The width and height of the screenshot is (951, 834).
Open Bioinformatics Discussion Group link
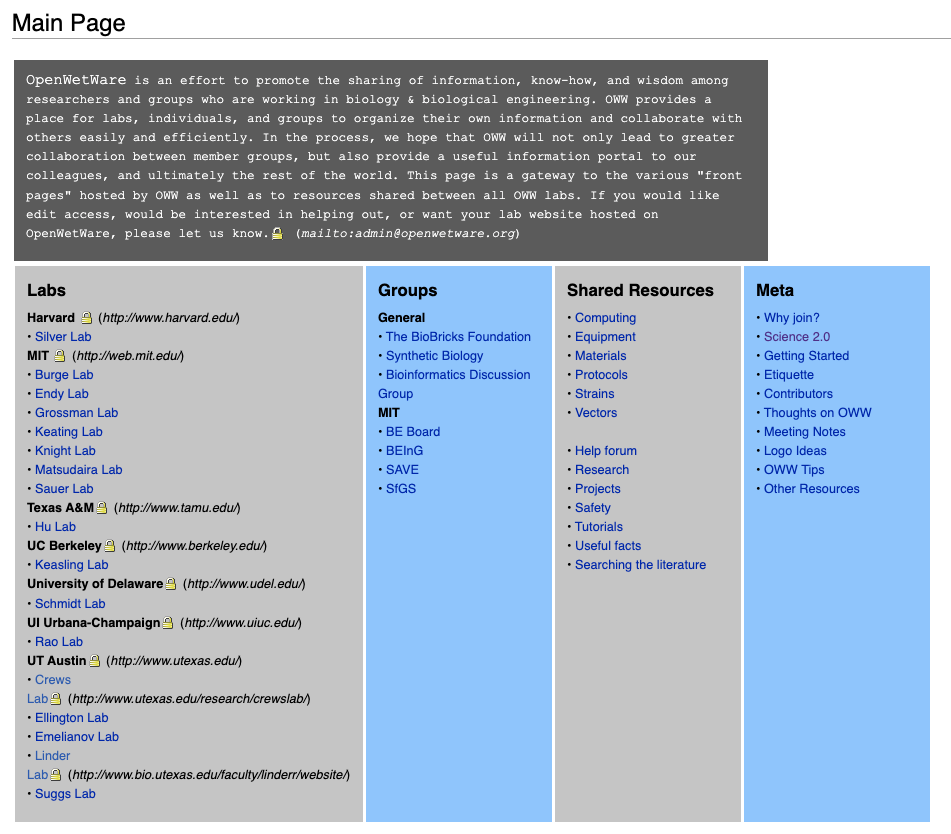pyautogui.click(x=458, y=375)
